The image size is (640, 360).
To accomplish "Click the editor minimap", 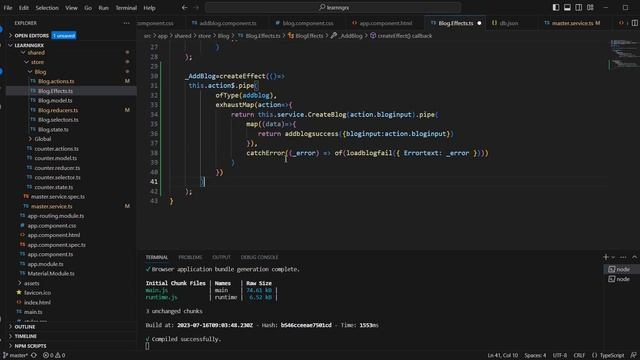I will click(x=623, y=53).
